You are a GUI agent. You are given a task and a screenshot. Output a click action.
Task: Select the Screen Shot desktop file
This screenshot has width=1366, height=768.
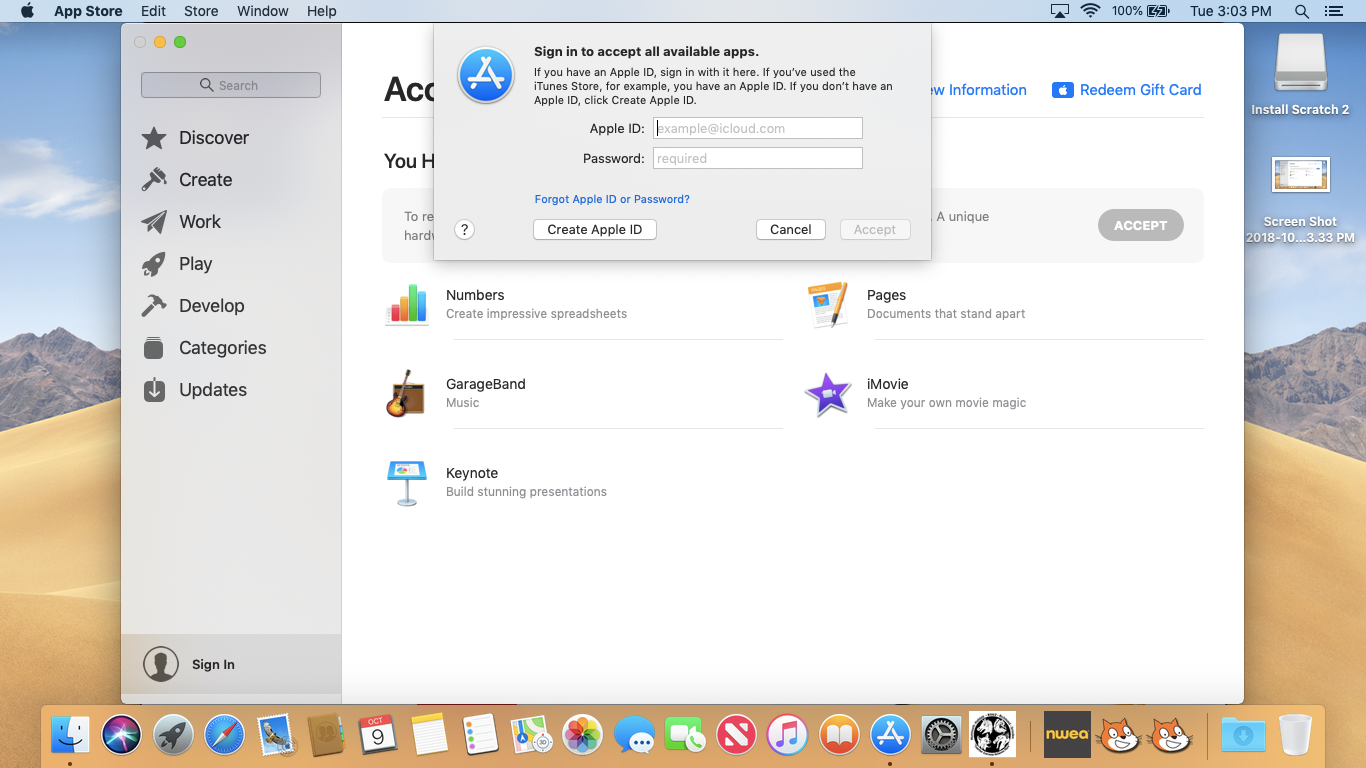pos(1300,200)
